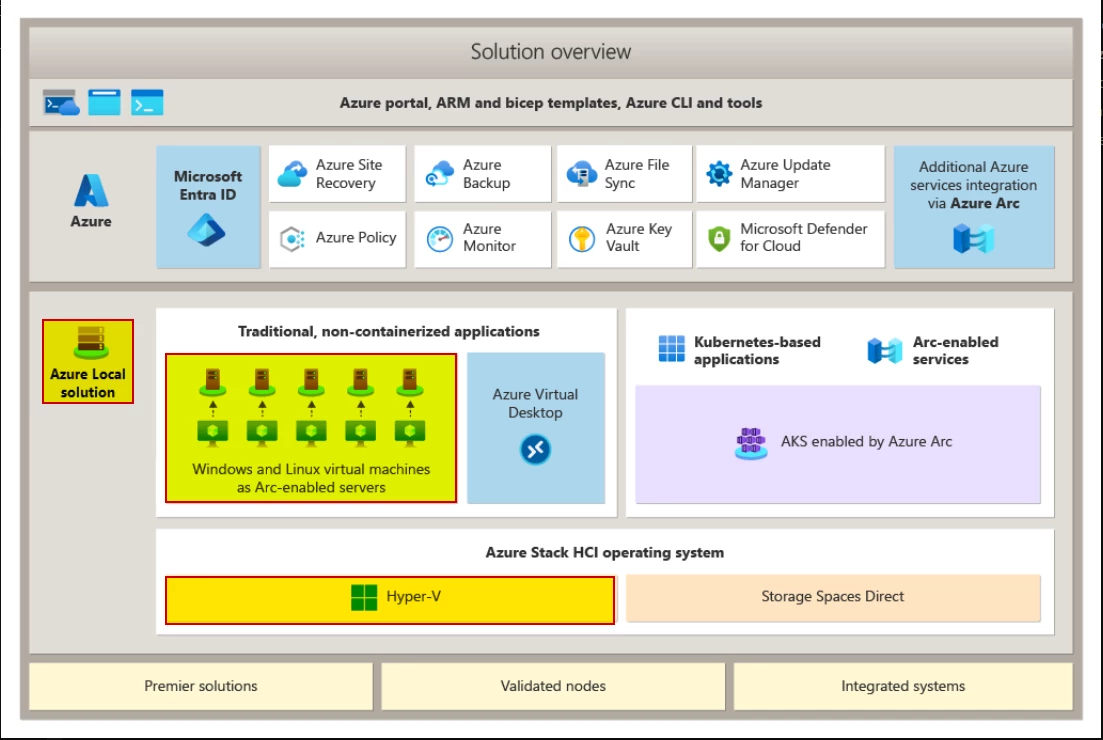Select the Azure Backup tile
This screenshot has width=1103, height=740.
tap(483, 174)
